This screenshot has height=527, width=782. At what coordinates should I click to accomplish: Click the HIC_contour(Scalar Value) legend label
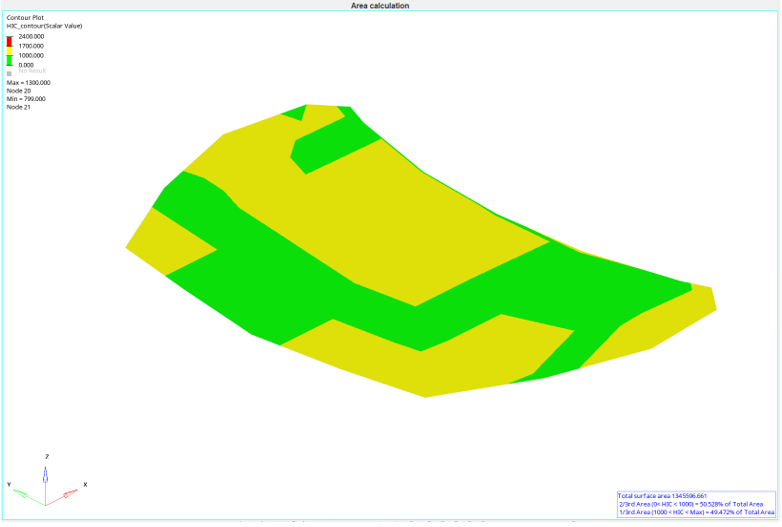[44, 25]
